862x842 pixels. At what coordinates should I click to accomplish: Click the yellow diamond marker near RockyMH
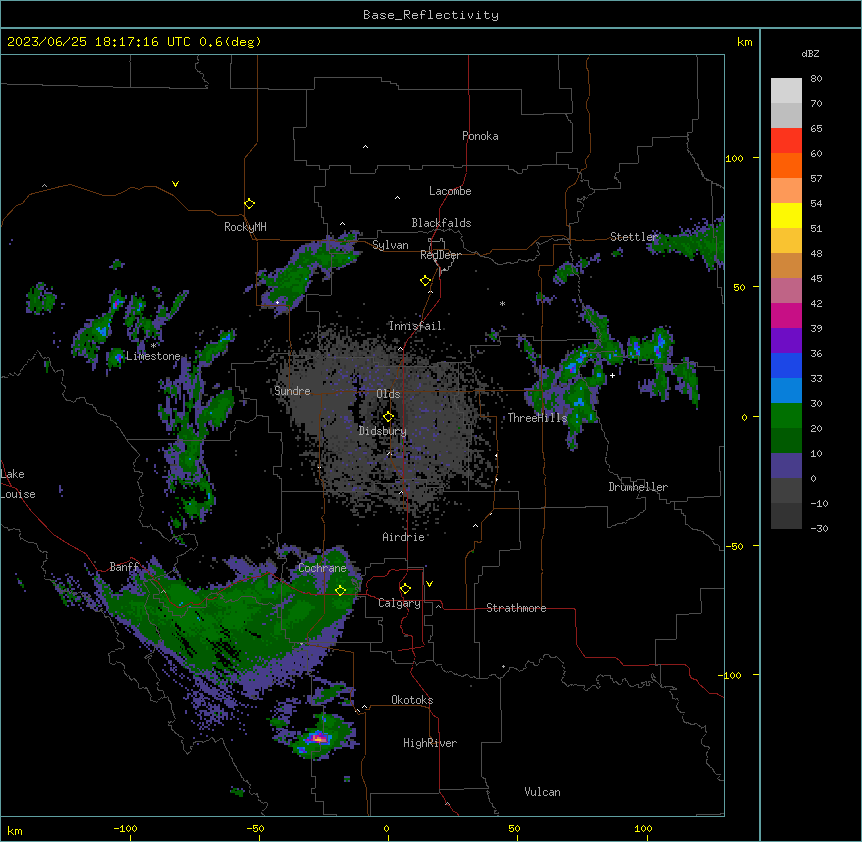[x=249, y=204]
